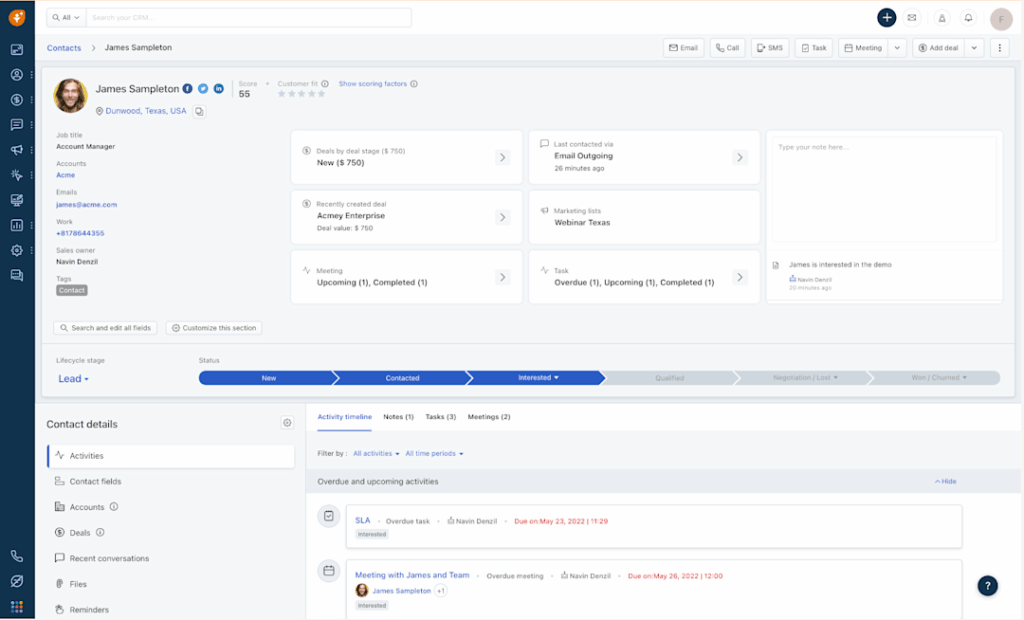Click the SMS action button
The height and width of the screenshot is (620, 1024).
(770, 48)
